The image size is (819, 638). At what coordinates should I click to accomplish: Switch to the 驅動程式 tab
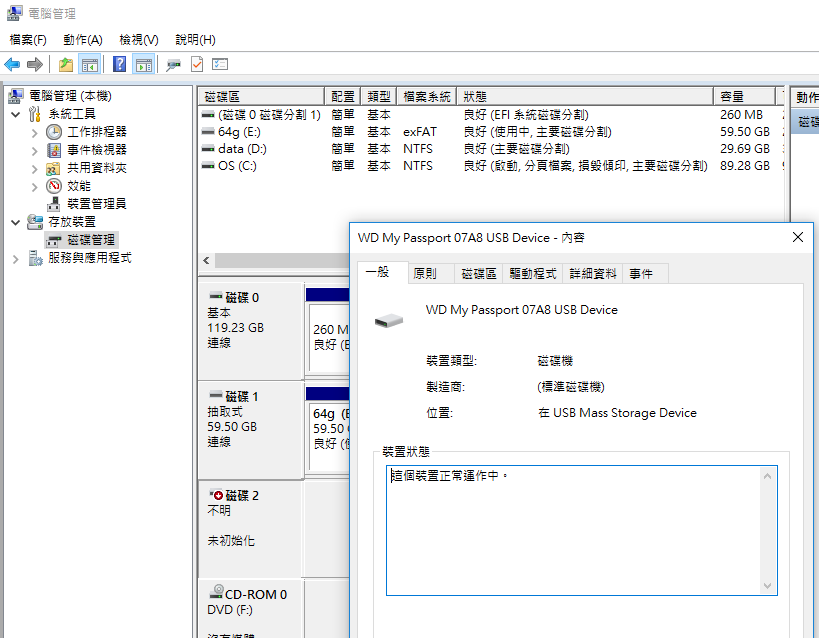click(x=533, y=274)
